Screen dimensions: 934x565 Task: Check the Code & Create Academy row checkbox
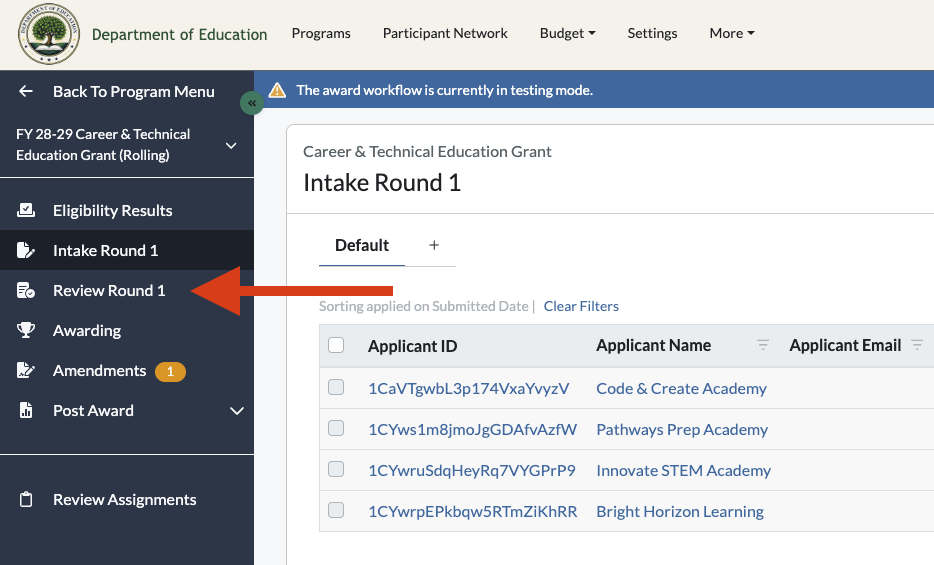(336, 388)
